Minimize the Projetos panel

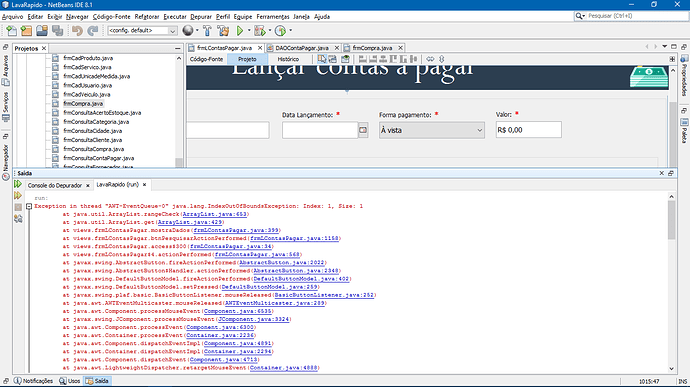pos(178,48)
